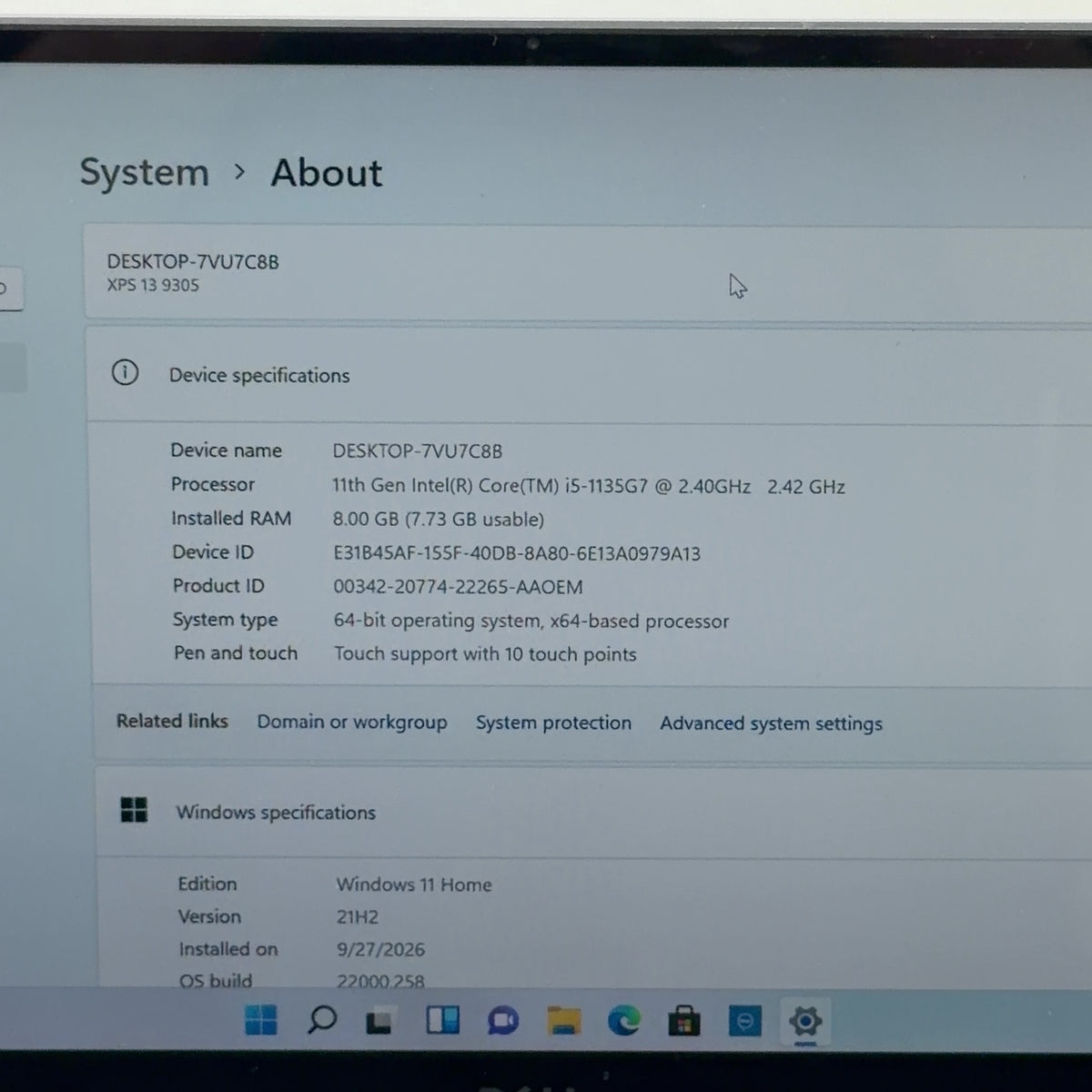Open the blue app icon between Store and Settings
This screenshot has height=1092, width=1092.
pos(744,1022)
